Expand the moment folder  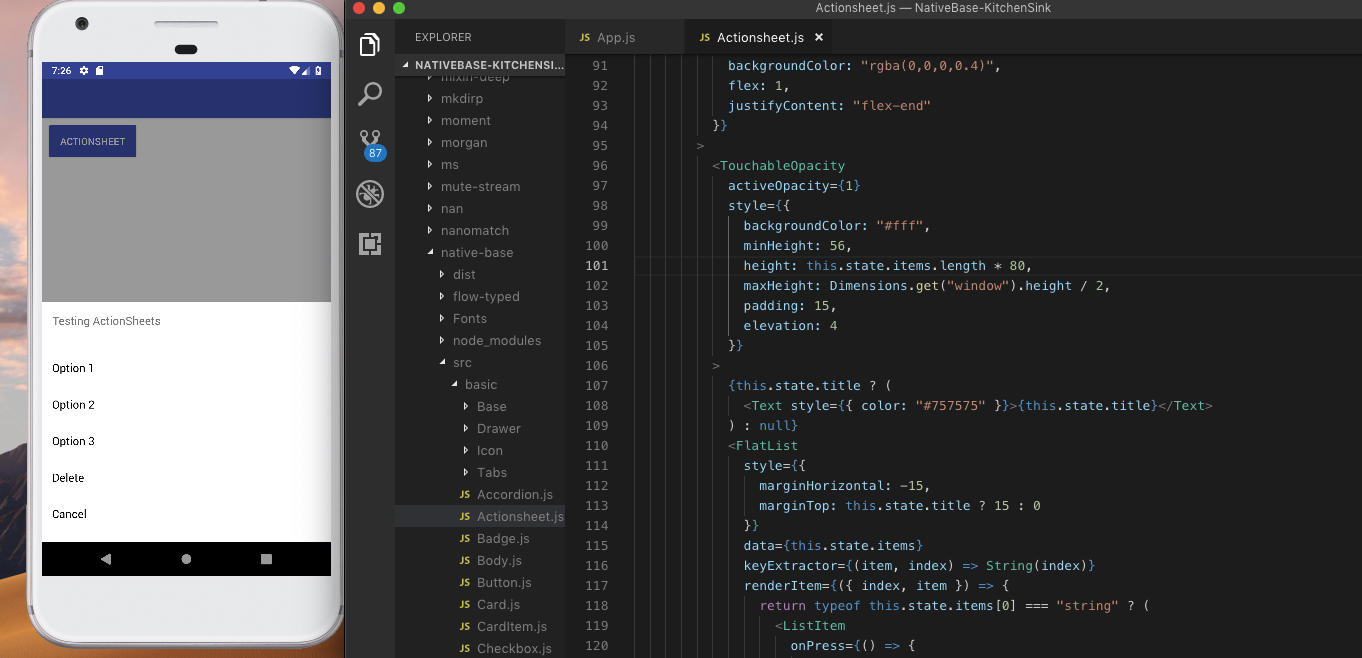tap(465, 121)
